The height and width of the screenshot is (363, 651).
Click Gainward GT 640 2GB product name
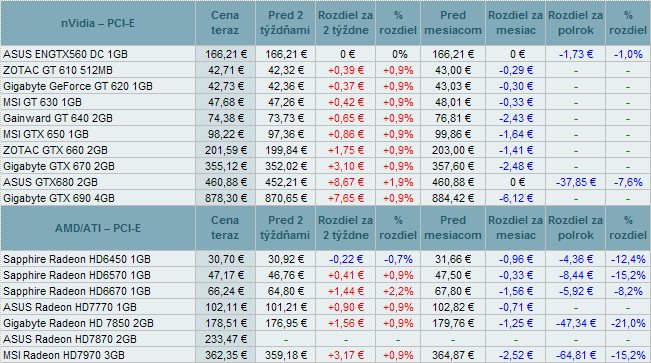pyautogui.click(x=58, y=118)
